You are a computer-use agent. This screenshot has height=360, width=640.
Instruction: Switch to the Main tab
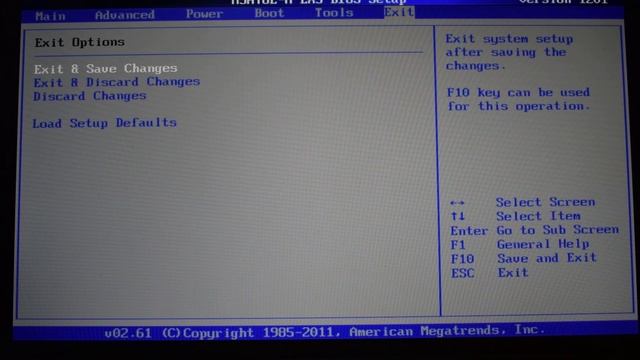(50, 16)
